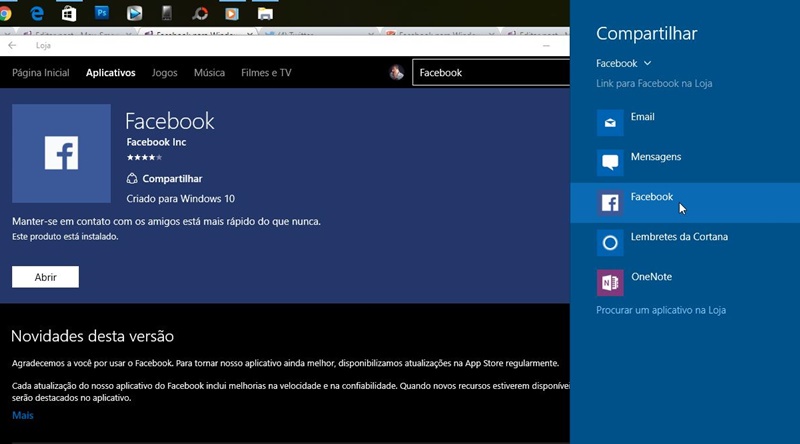Open the orange media player taskbar icon
The width and height of the screenshot is (800, 444).
(232, 13)
